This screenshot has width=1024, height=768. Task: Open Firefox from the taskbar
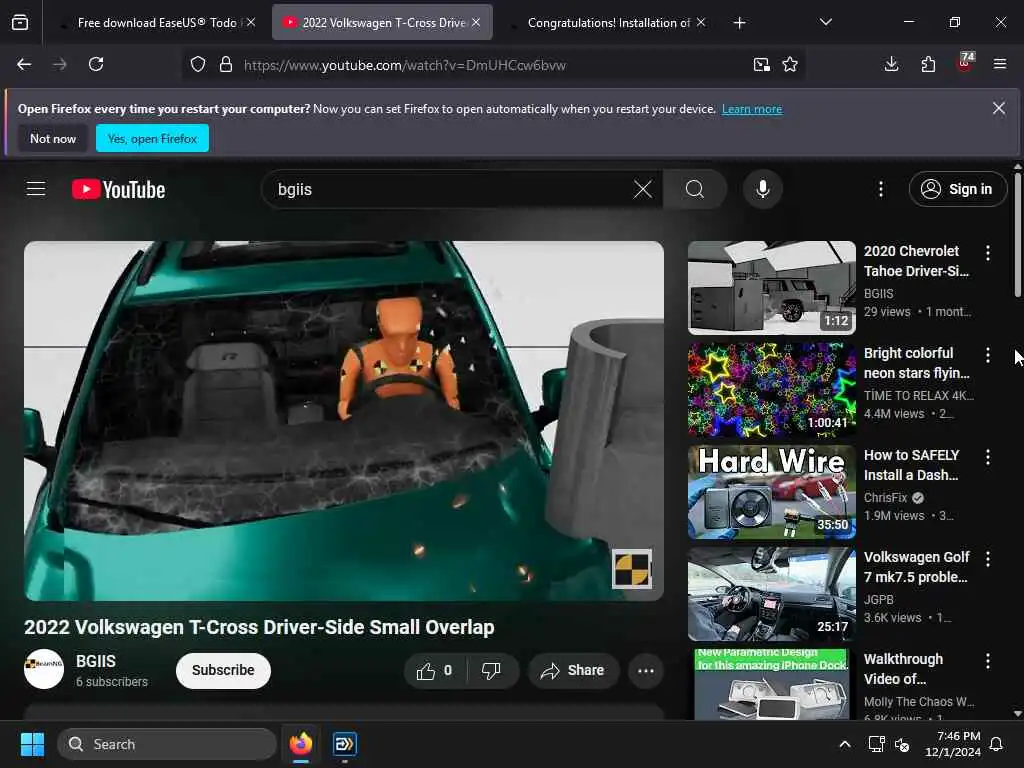[300, 744]
